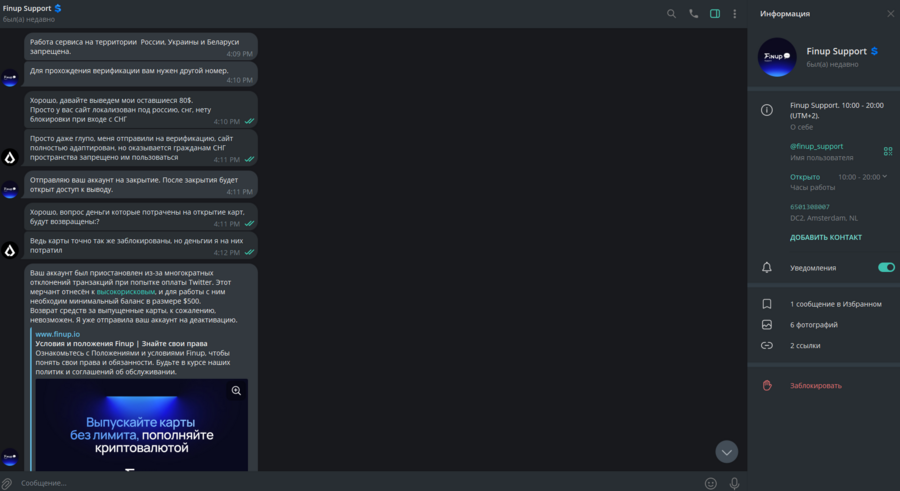Start a voice call with Finup Support

pyautogui.click(x=693, y=14)
